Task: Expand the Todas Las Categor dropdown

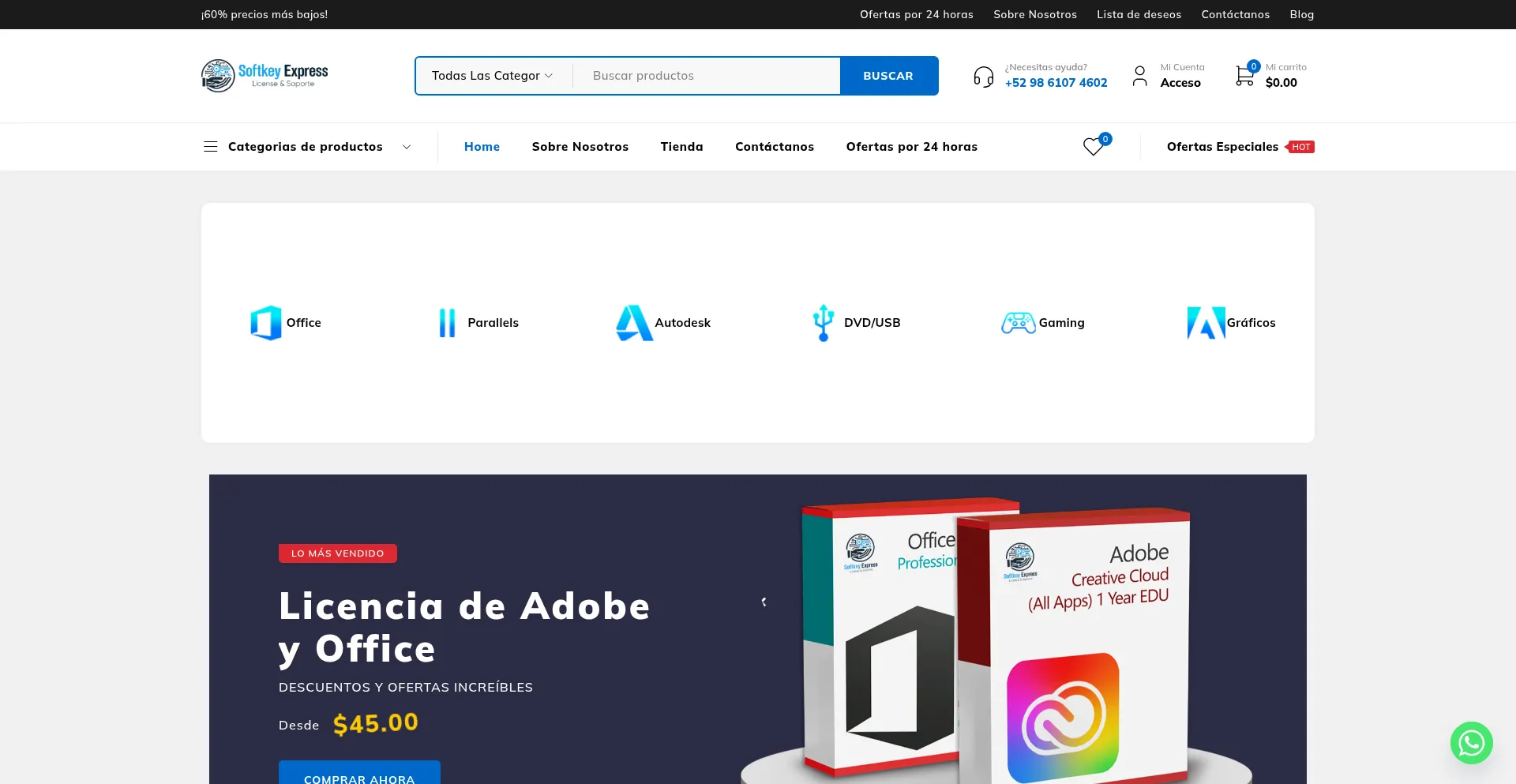Action: [492, 76]
